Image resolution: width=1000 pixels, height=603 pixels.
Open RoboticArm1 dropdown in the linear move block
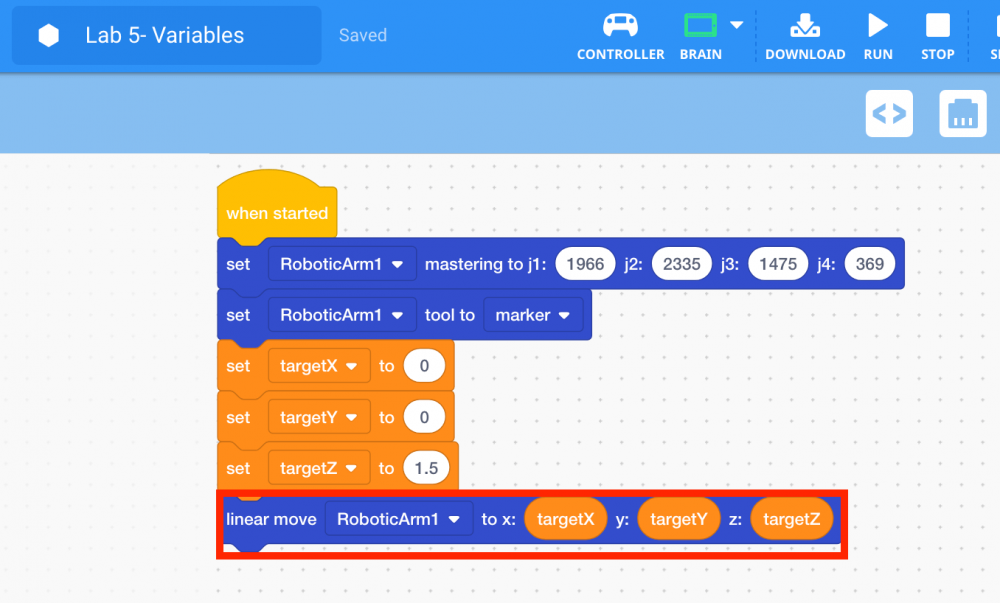pos(398,518)
